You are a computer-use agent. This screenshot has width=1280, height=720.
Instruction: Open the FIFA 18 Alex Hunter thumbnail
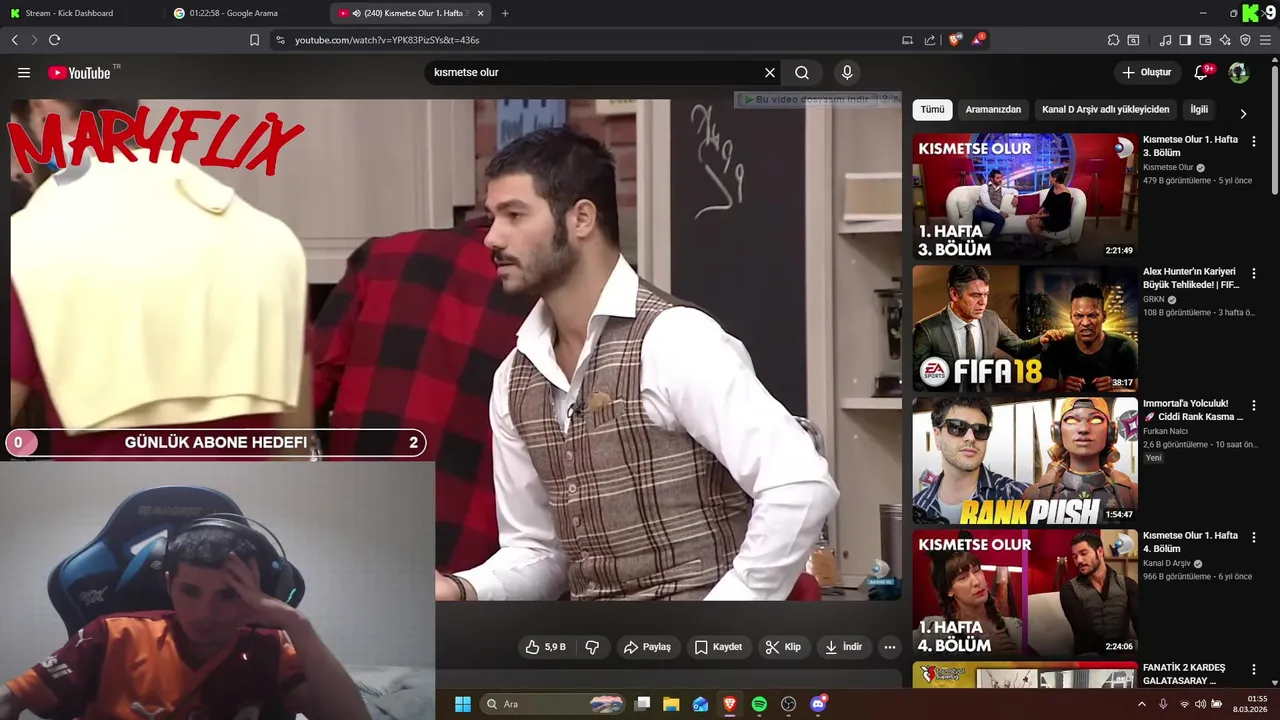[1024, 329]
